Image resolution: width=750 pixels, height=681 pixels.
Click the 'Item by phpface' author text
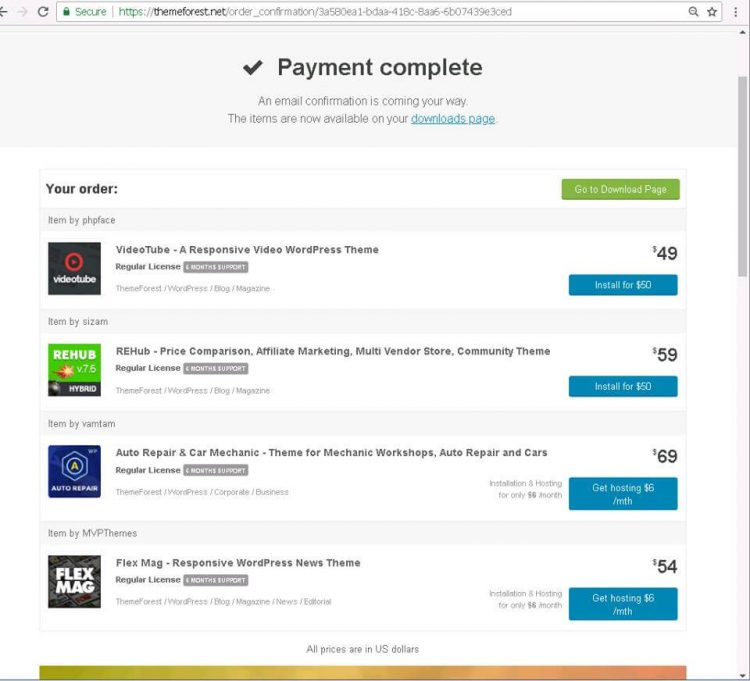[81, 220]
